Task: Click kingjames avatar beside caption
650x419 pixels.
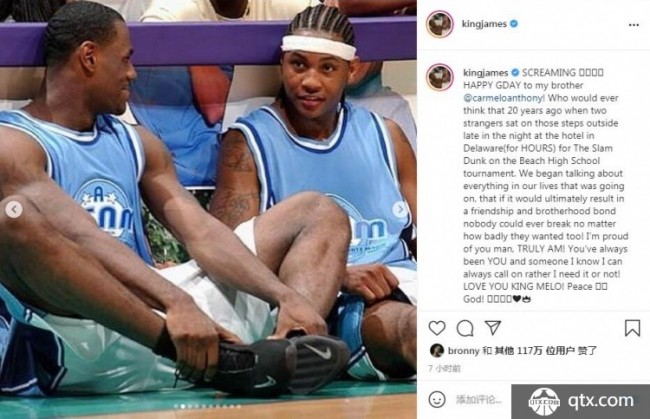Action: pyautogui.click(x=440, y=77)
